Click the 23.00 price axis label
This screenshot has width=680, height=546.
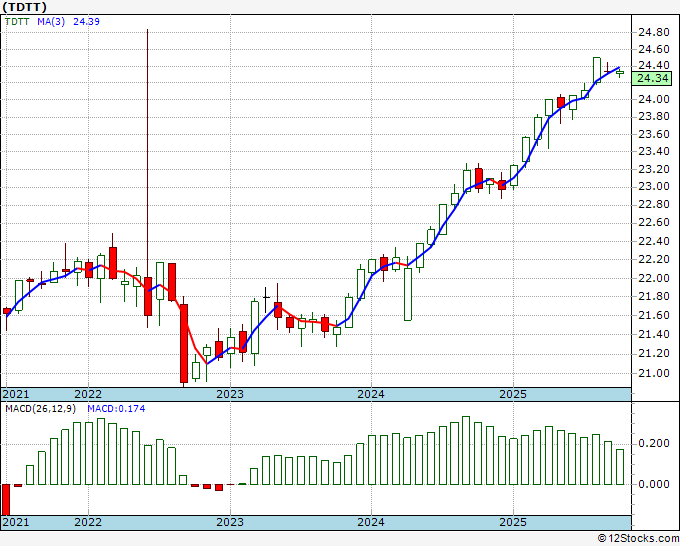click(654, 186)
